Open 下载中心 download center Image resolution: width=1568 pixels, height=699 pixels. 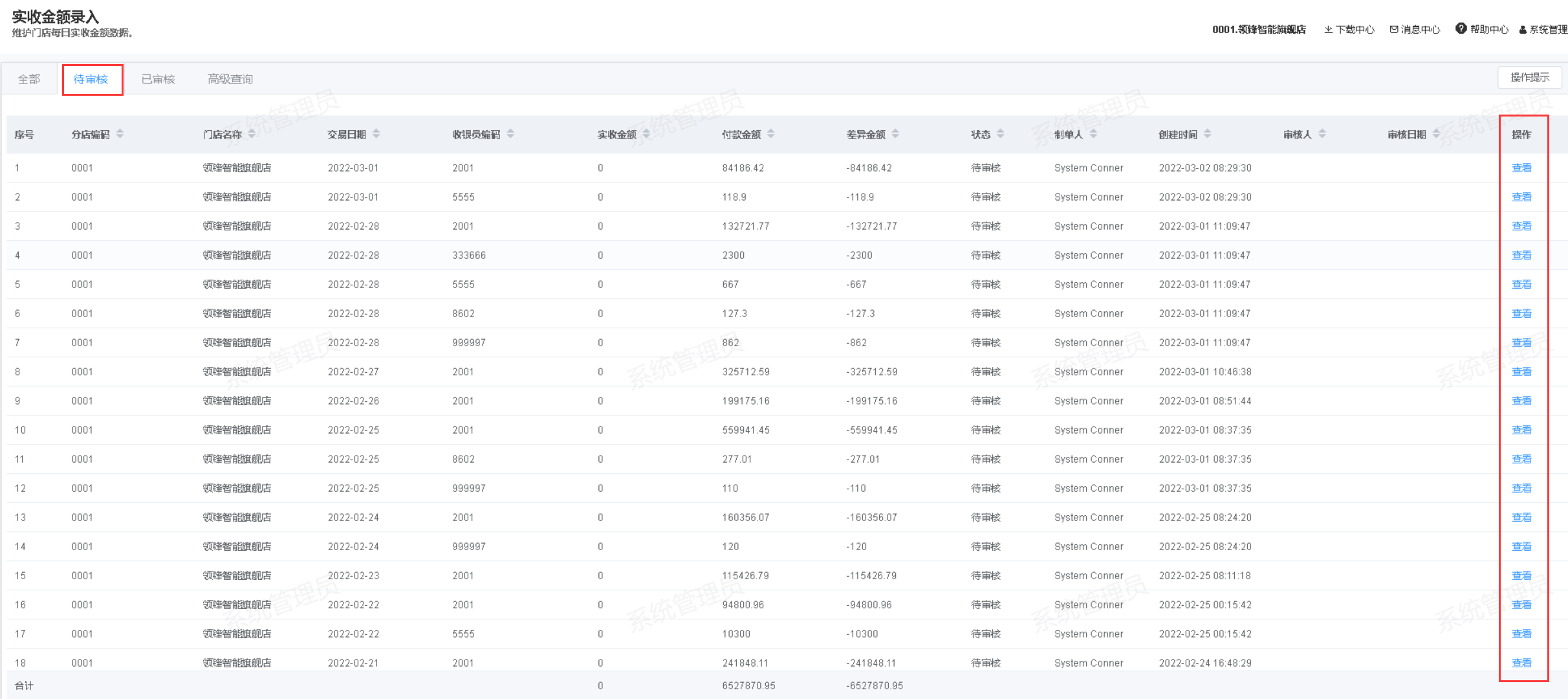click(x=1349, y=30)
